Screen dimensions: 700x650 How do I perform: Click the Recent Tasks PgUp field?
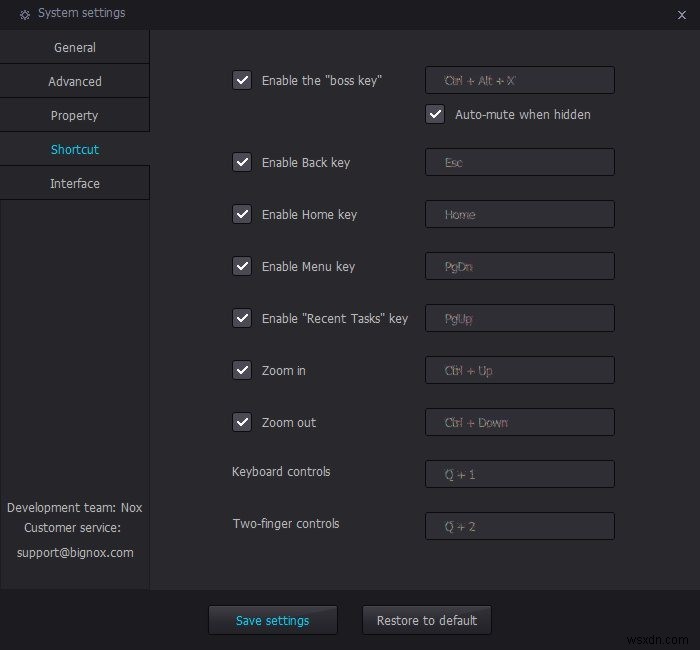tap(520, 318)
